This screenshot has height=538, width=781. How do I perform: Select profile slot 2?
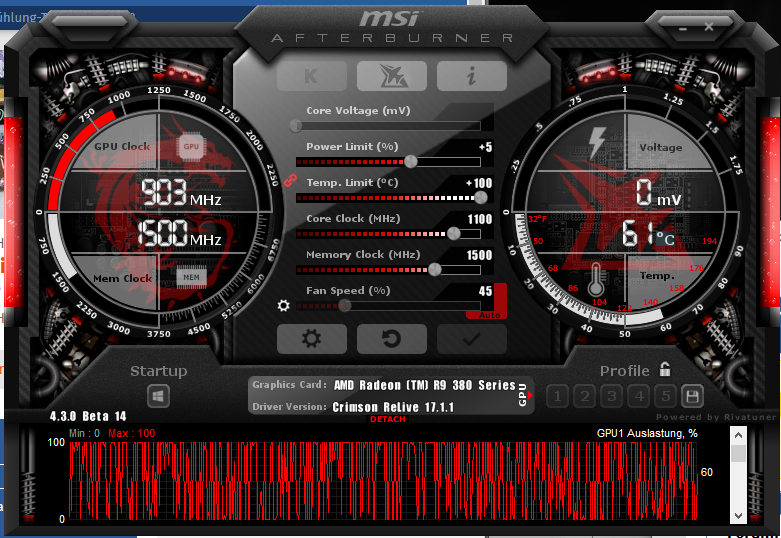[585, 397]
